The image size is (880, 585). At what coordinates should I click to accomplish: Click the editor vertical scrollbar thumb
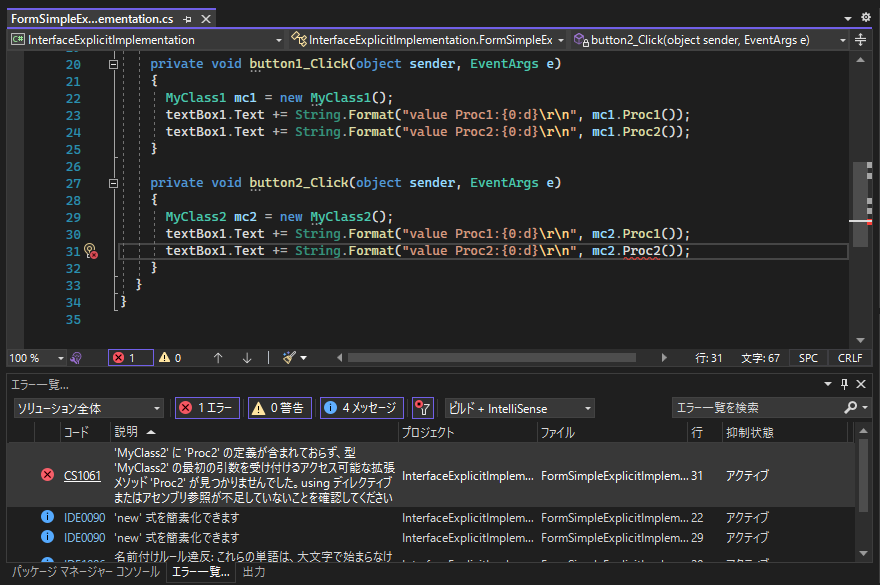point(860,204)
